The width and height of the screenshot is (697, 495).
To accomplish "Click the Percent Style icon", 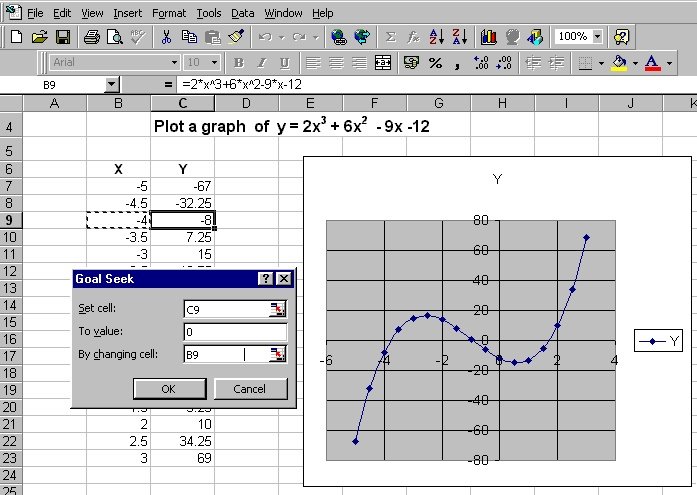I will point(435,63).
